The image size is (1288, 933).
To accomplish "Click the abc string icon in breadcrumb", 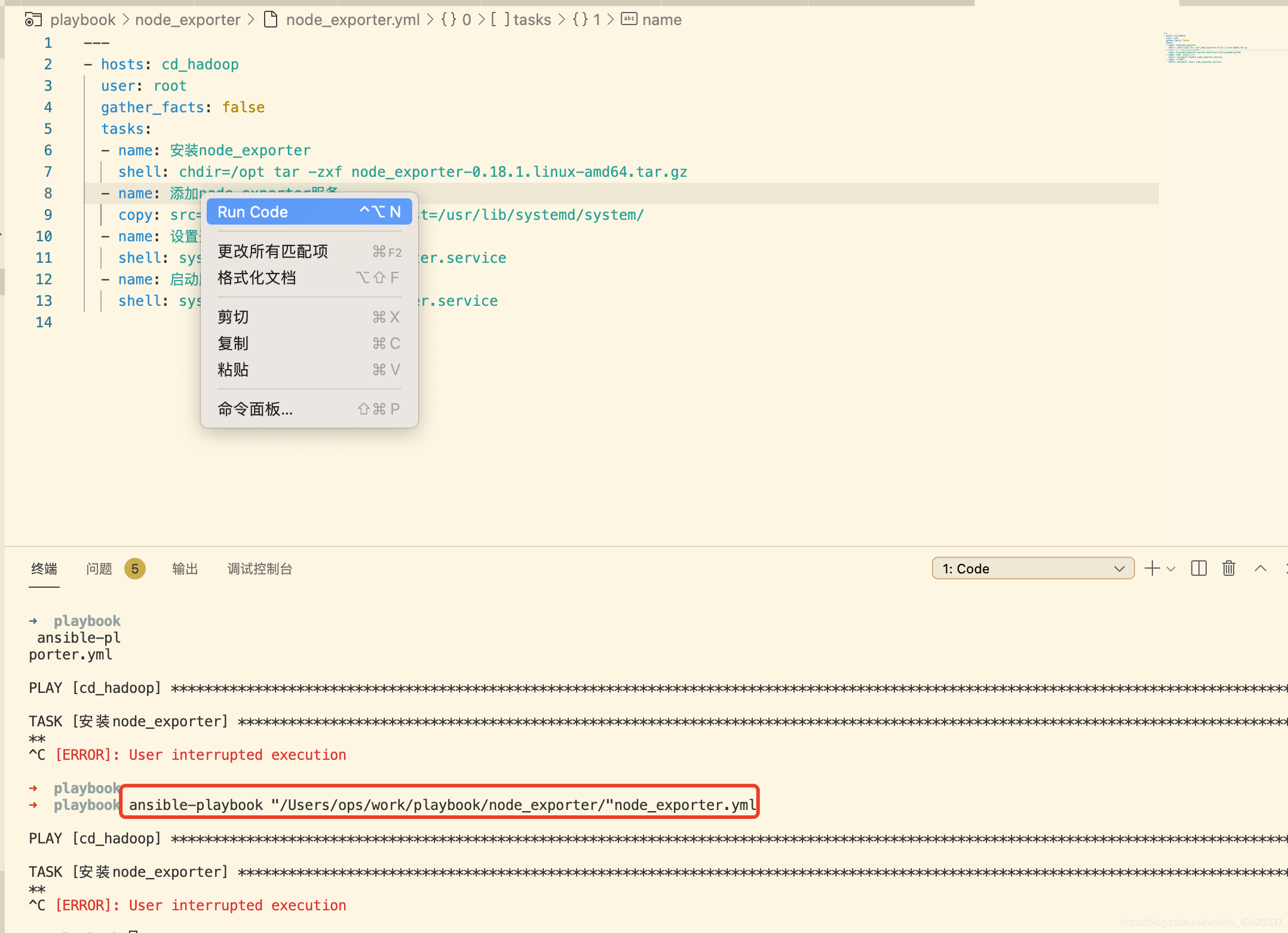I will tap(629, 19).
